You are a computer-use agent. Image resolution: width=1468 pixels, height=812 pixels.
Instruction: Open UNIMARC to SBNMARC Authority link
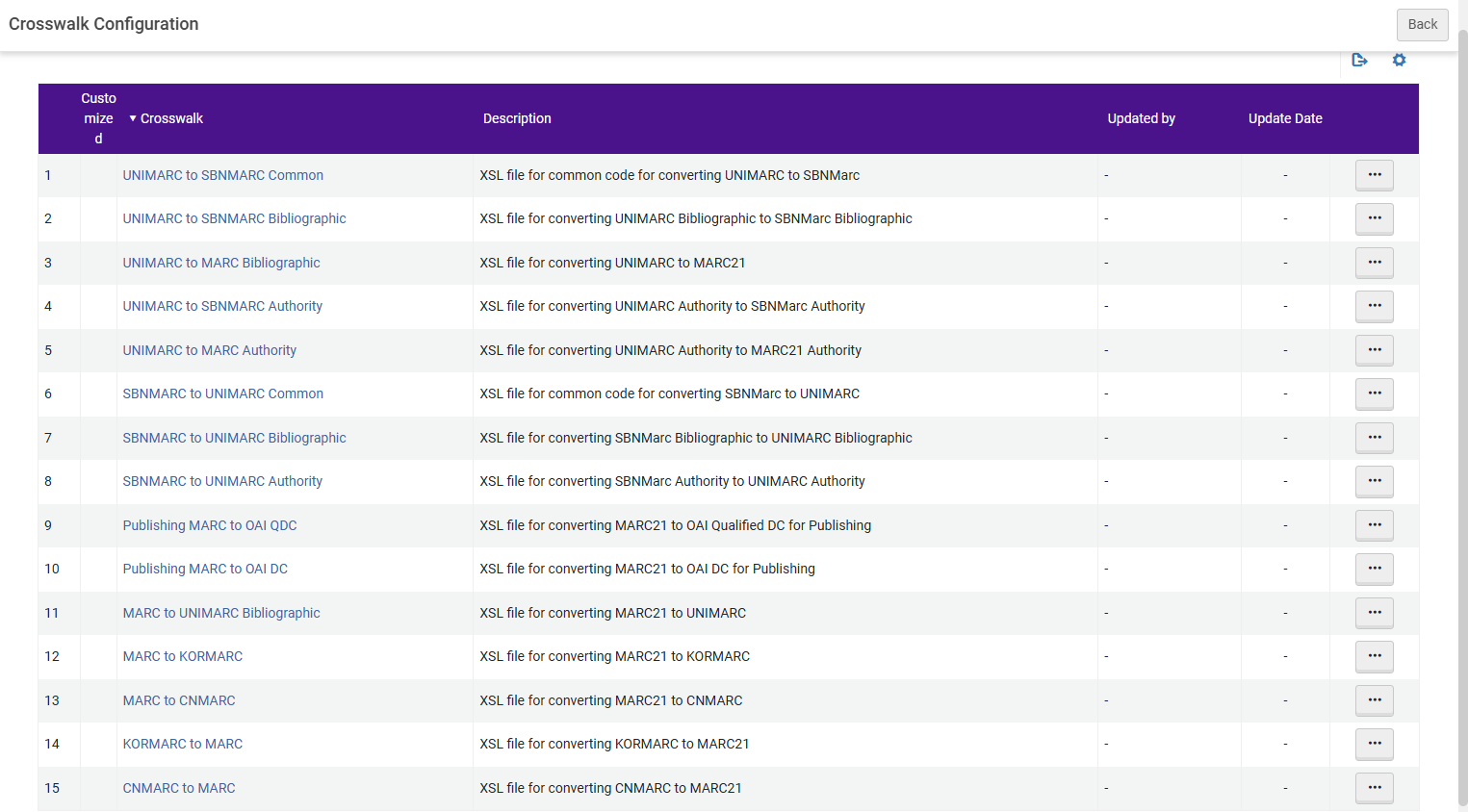point(222,306)
